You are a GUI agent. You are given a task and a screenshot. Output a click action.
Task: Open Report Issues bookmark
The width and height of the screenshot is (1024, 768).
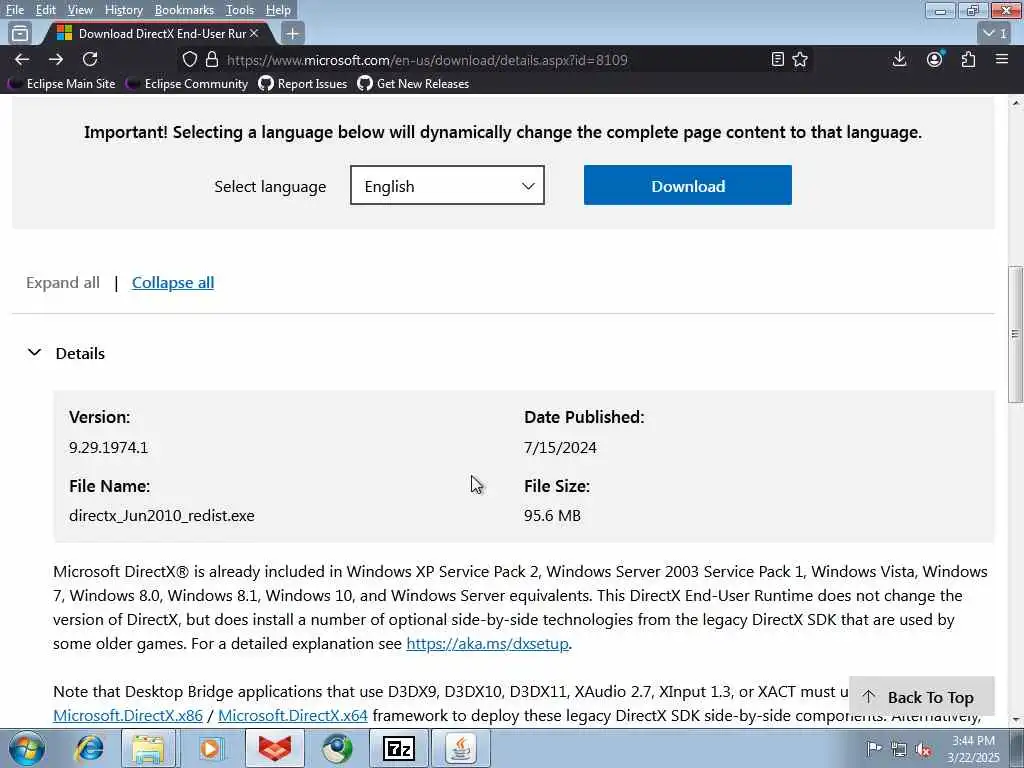pyautogui.click(x=303, y=84)
